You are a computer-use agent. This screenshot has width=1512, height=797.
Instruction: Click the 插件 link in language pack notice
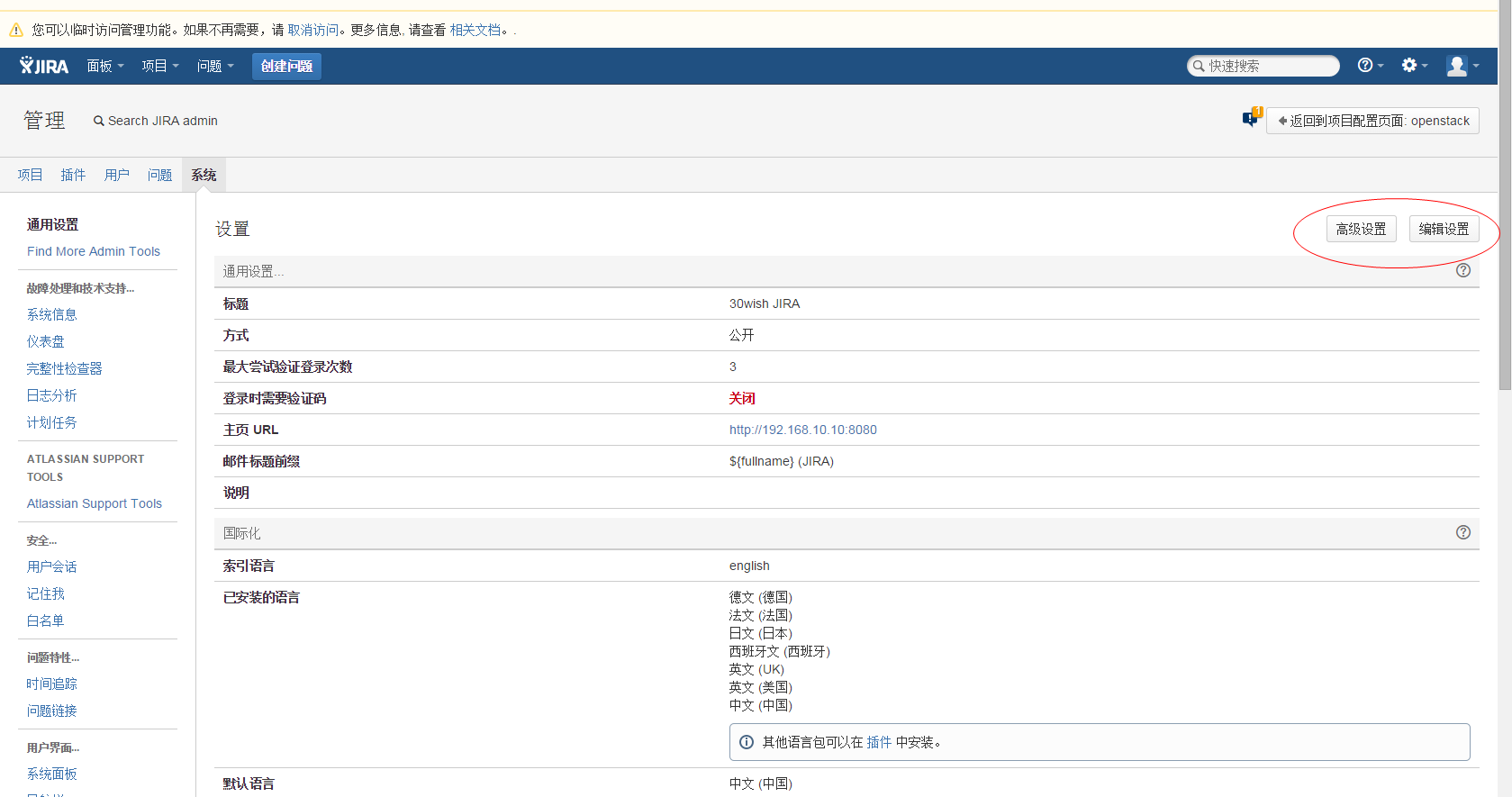coord(879,742)
